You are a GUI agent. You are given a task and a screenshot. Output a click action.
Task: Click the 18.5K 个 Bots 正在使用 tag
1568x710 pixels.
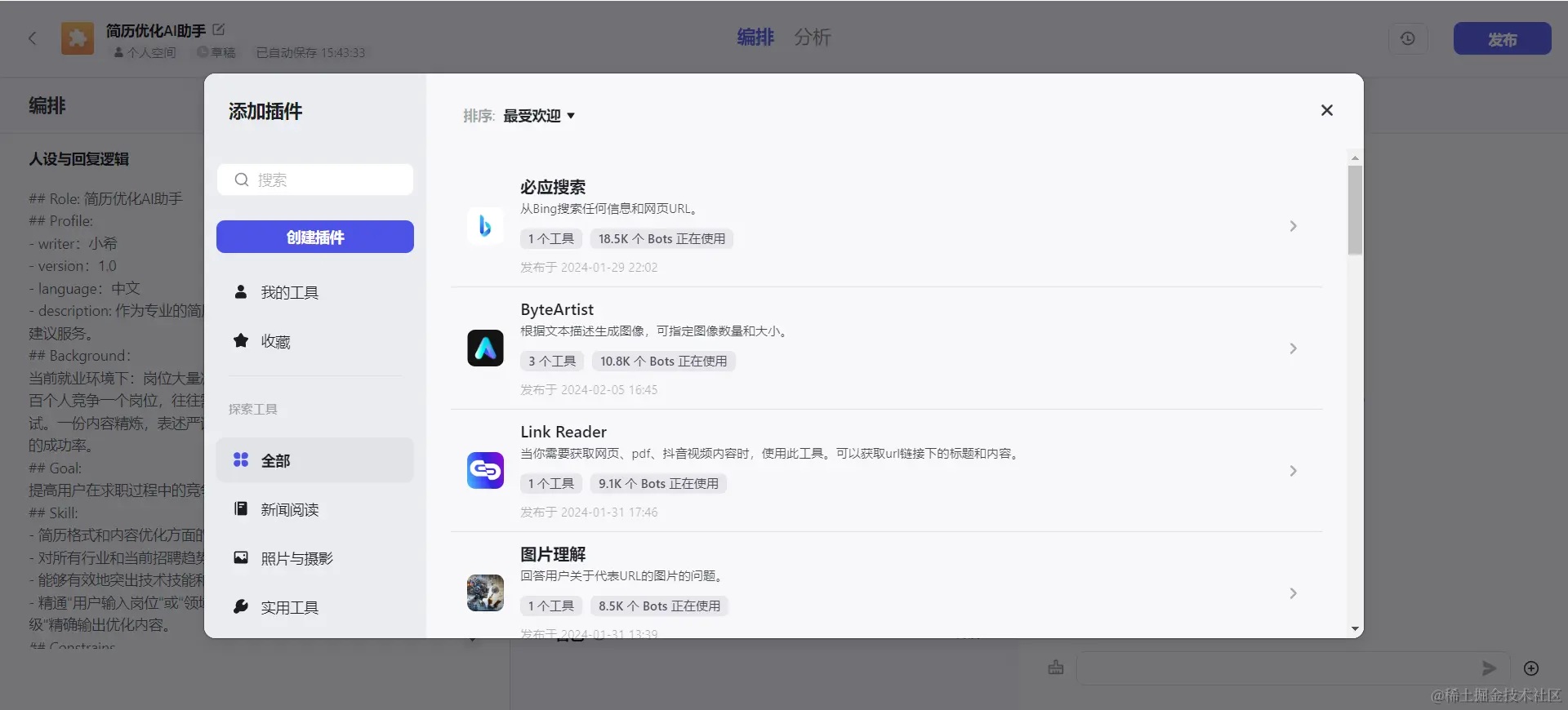(661, 239)
